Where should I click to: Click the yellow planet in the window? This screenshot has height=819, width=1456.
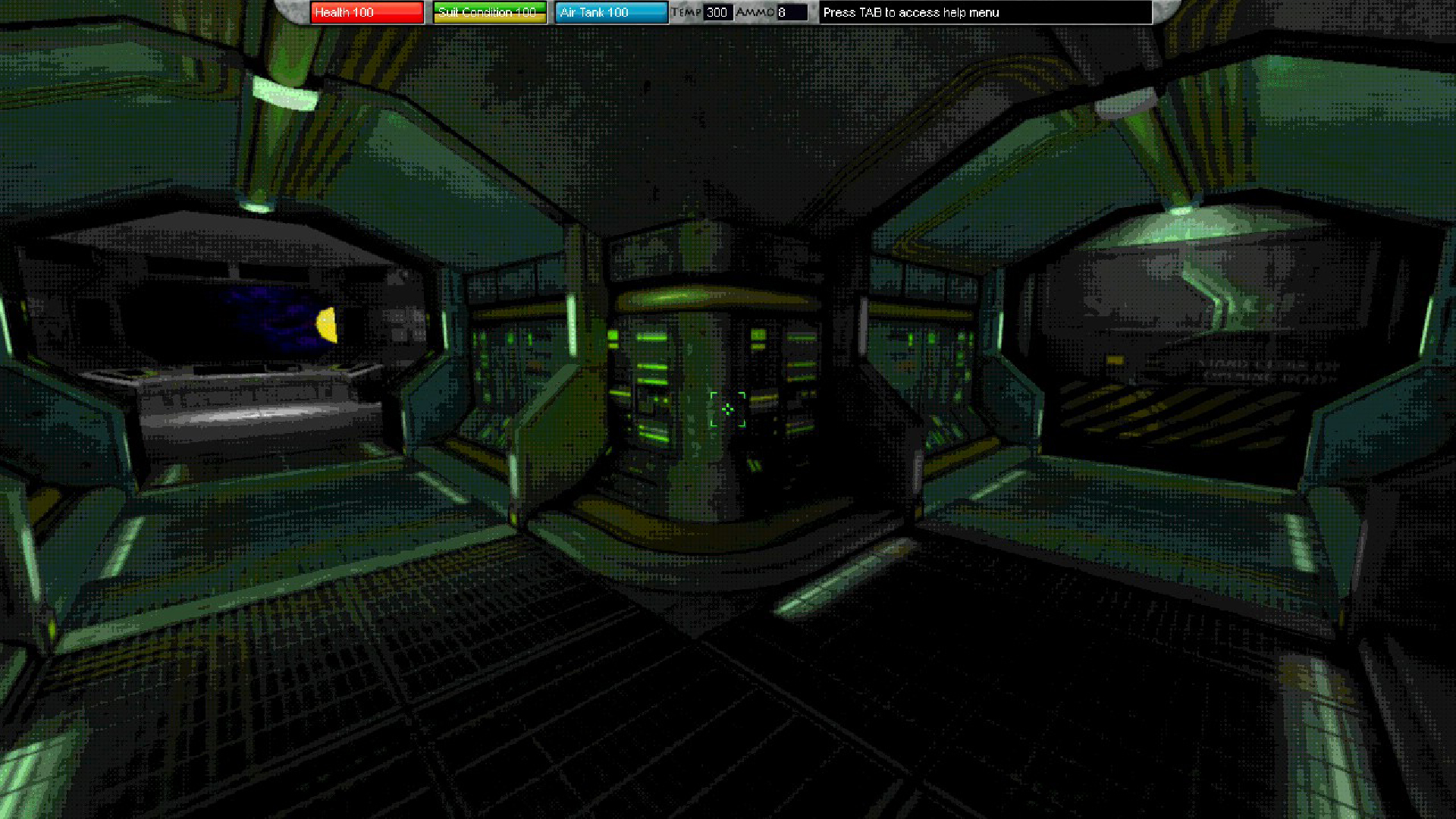click(x=328, y=325)
